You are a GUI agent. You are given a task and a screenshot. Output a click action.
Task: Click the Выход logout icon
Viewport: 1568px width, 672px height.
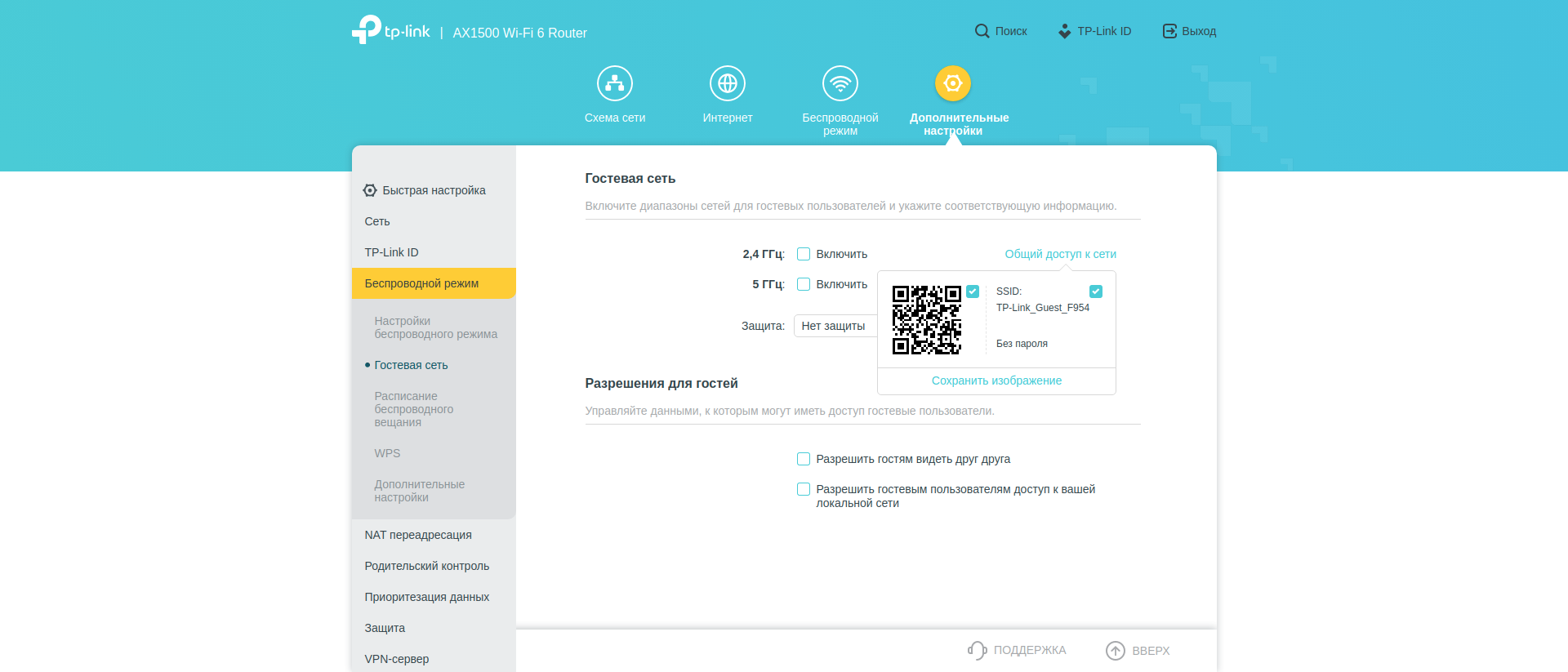(x=1169, y=31)
